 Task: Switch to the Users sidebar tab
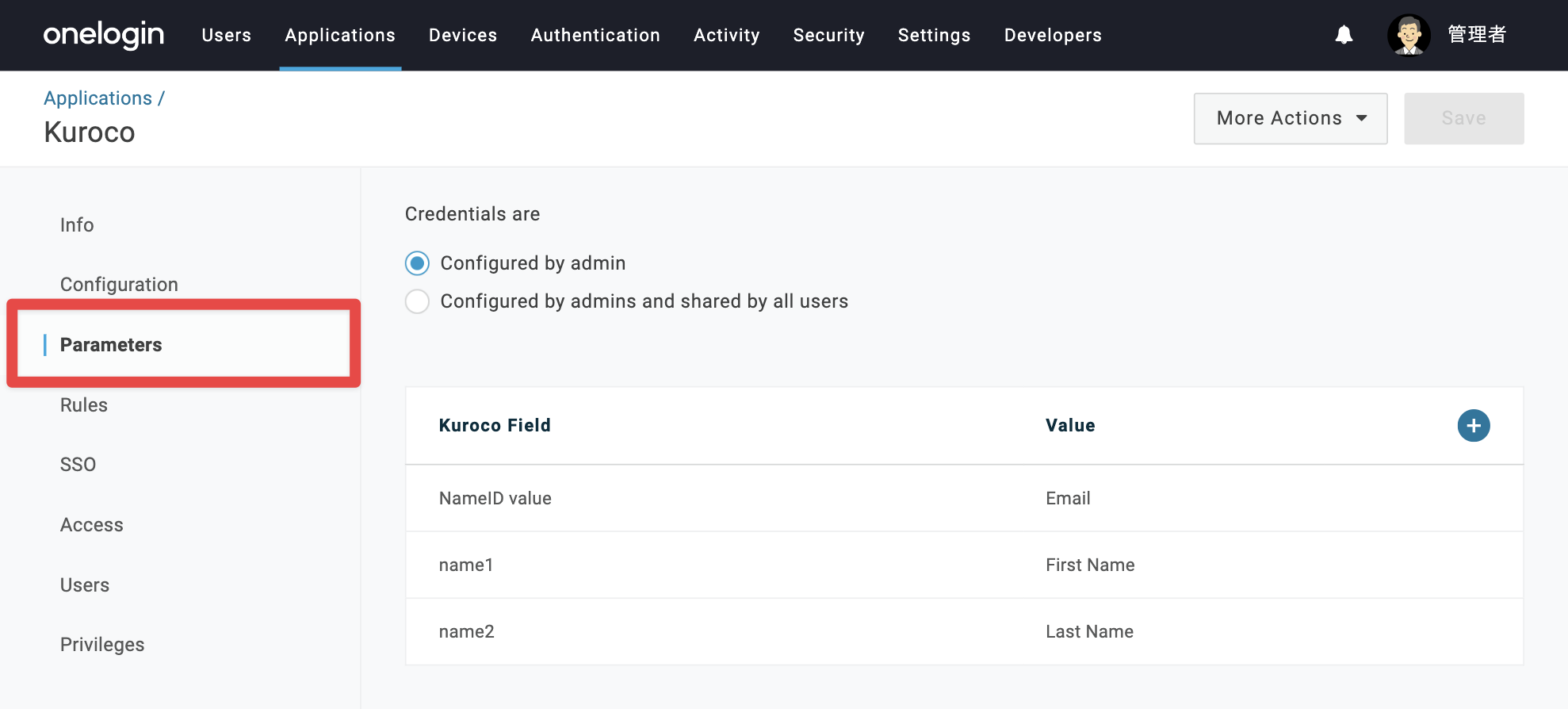point(85,585)
